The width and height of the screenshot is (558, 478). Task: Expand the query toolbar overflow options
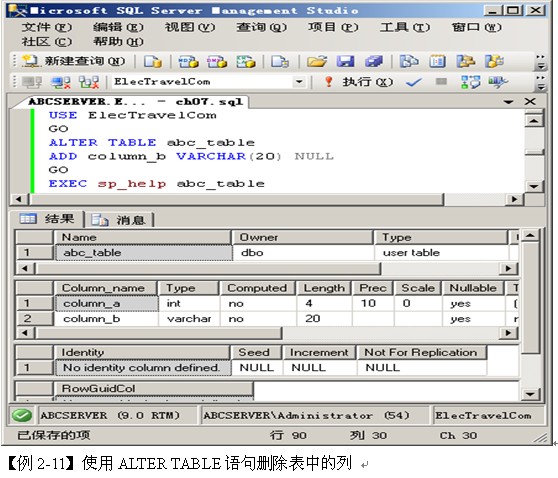coord(541,83)
